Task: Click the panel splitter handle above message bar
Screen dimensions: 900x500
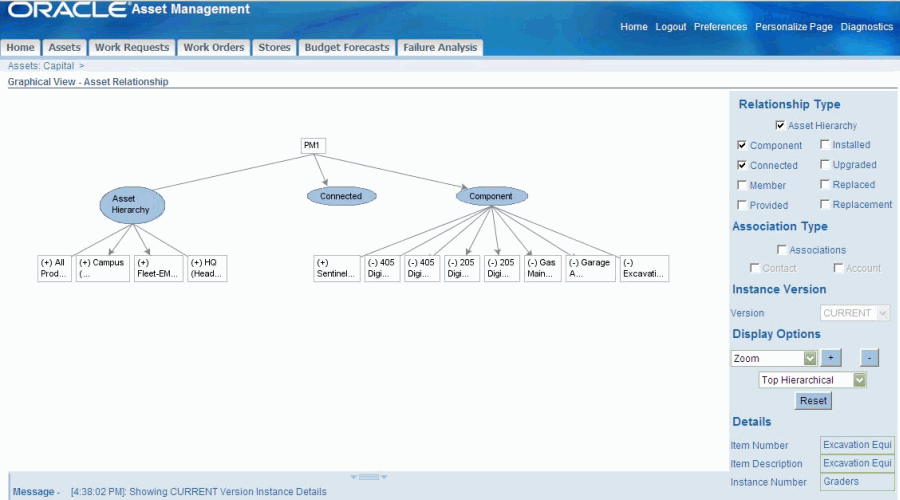Action: [368, 477]
